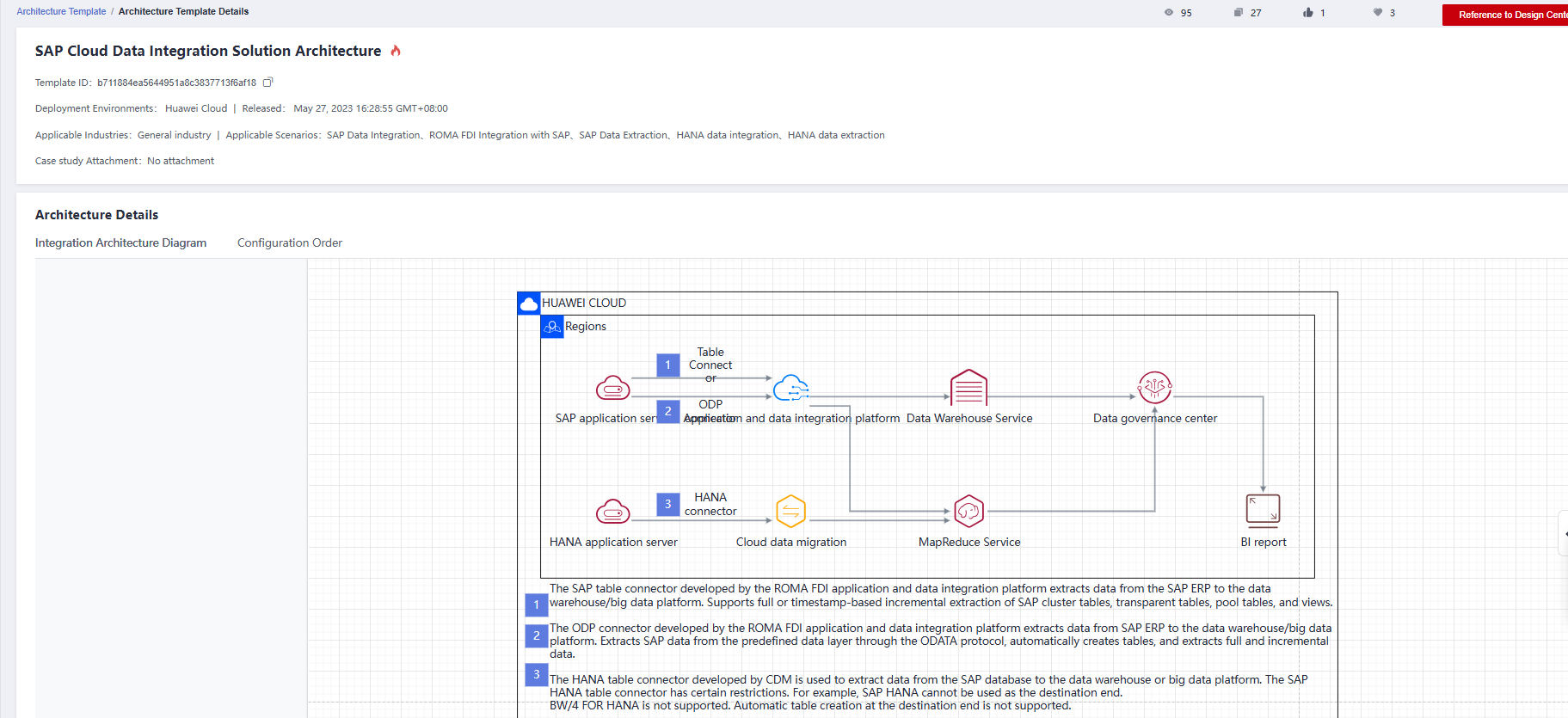
Task: Click the 'Cloud data migration' label
Action: click(791, 543)
